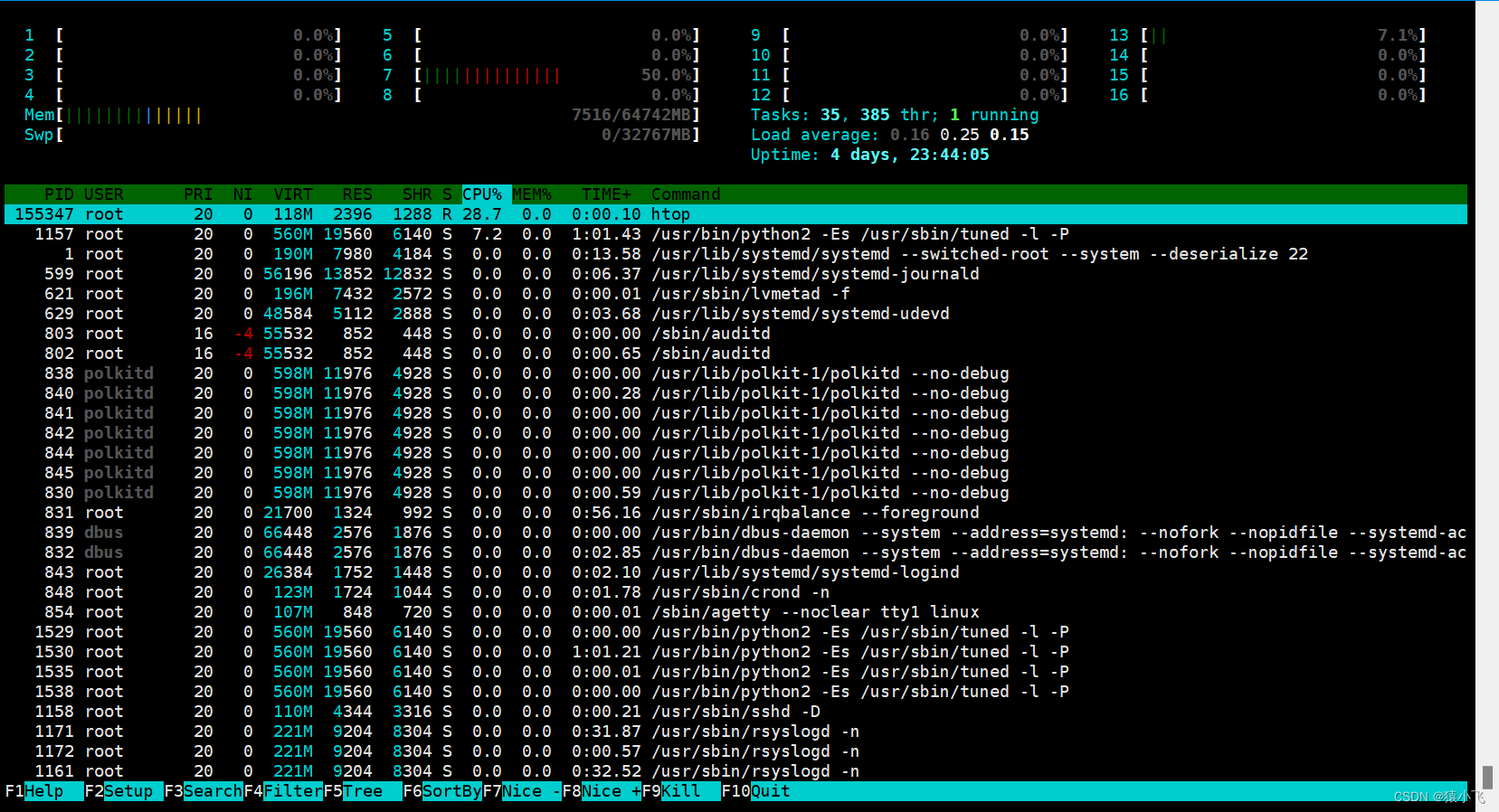Select the systemd-journald process row
This screenshot has height=812, width=1499.
pos(735,274)
